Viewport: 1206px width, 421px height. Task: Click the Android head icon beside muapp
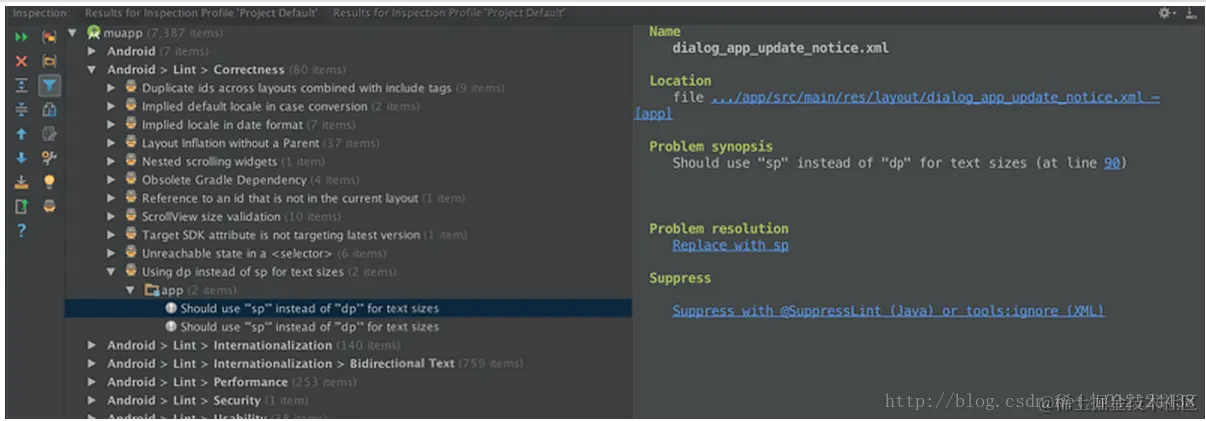94,33
